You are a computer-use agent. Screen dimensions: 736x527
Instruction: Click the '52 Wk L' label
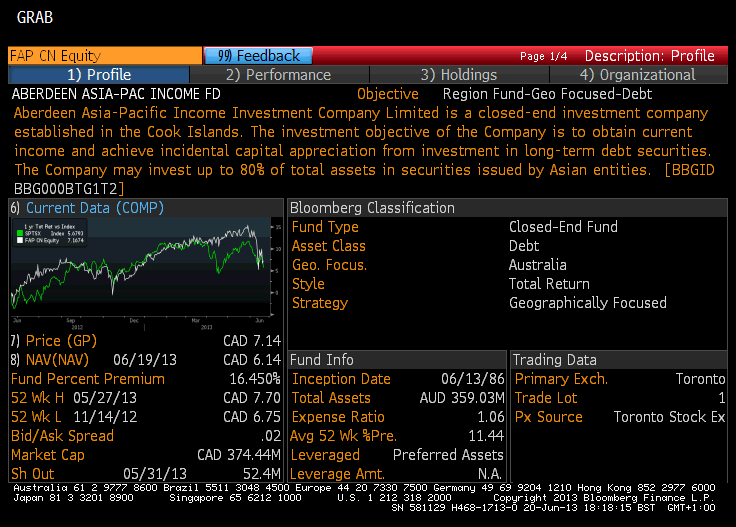[x=36, y=417]
